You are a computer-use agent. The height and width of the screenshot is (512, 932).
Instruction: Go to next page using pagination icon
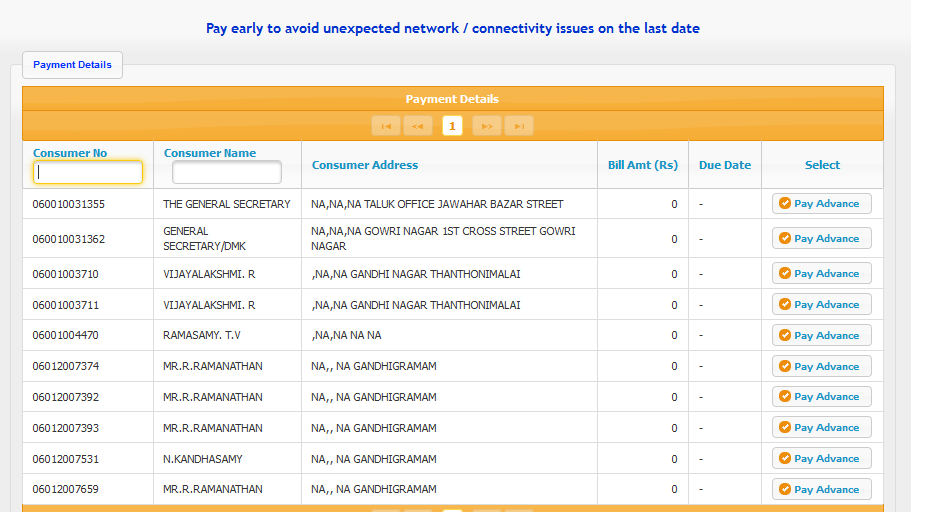(486, 126)
